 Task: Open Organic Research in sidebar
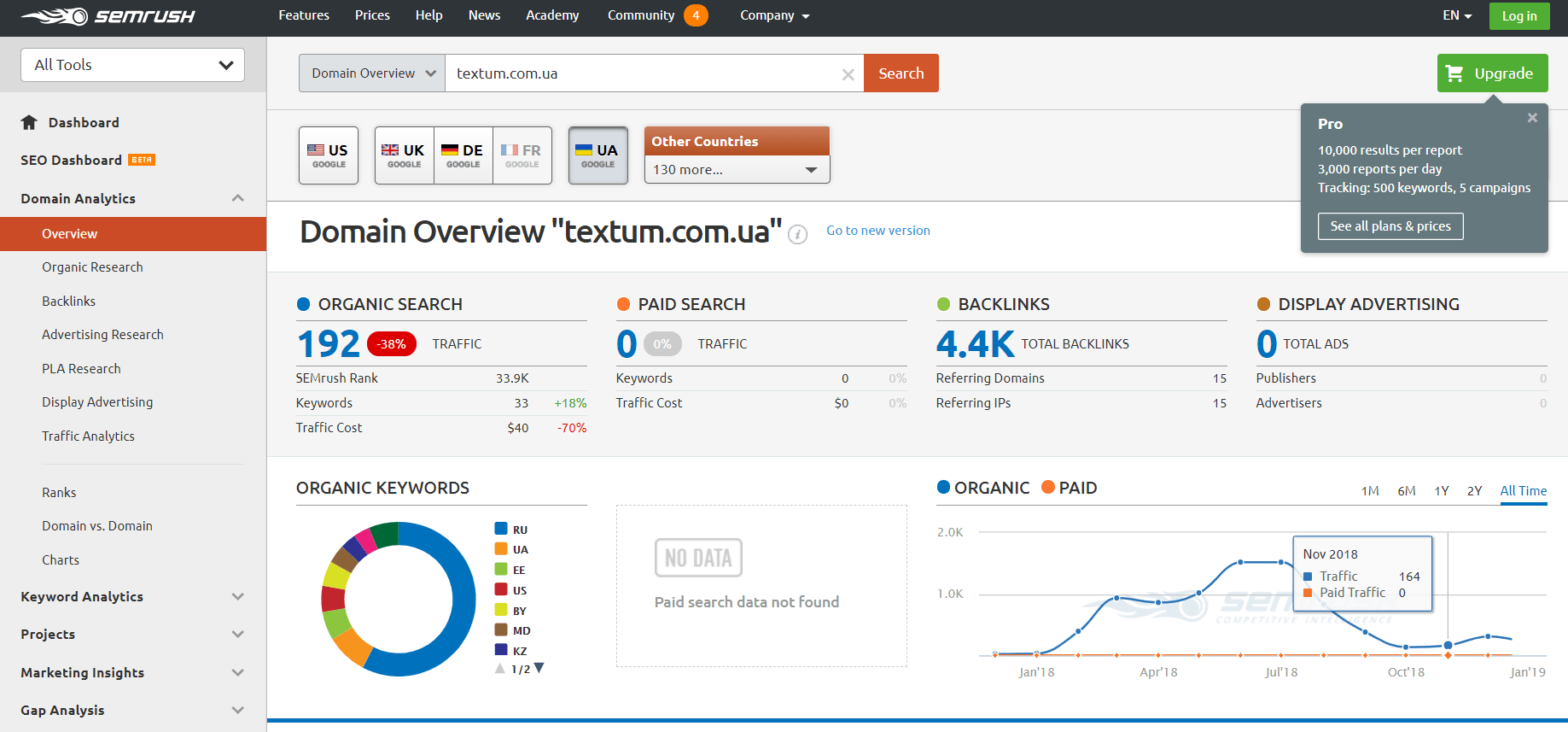(x=92, y=267)
